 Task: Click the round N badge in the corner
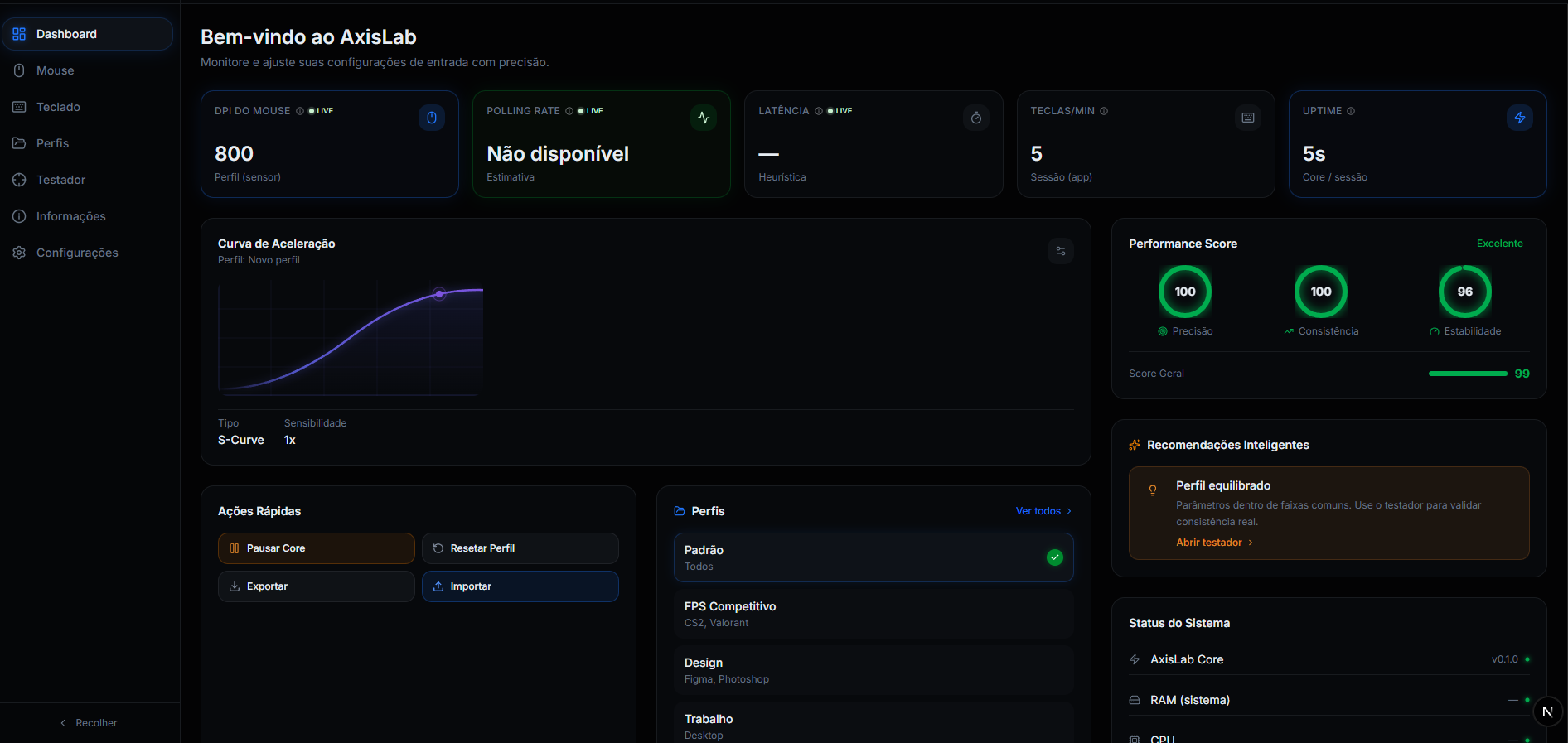pyautogui.click(x=1547, y=712)
